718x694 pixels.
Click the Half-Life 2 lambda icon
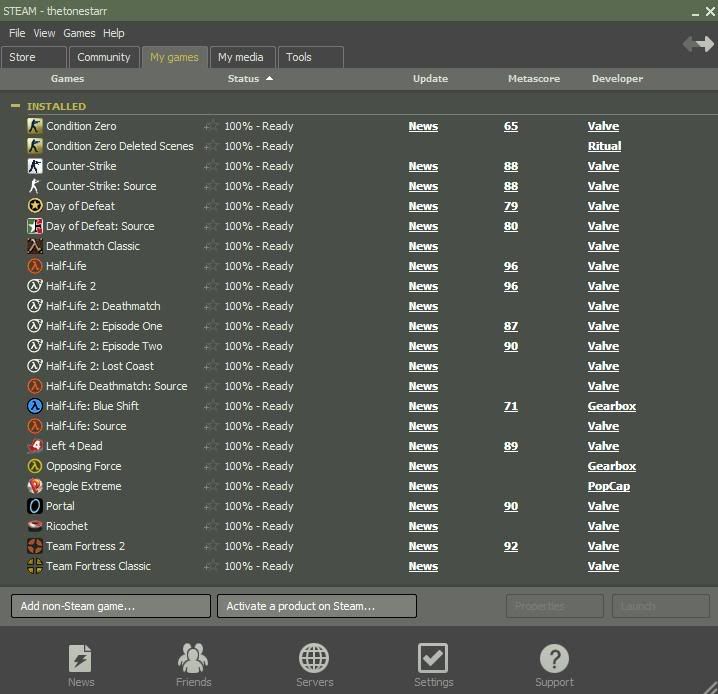click(x=34, y=286)
